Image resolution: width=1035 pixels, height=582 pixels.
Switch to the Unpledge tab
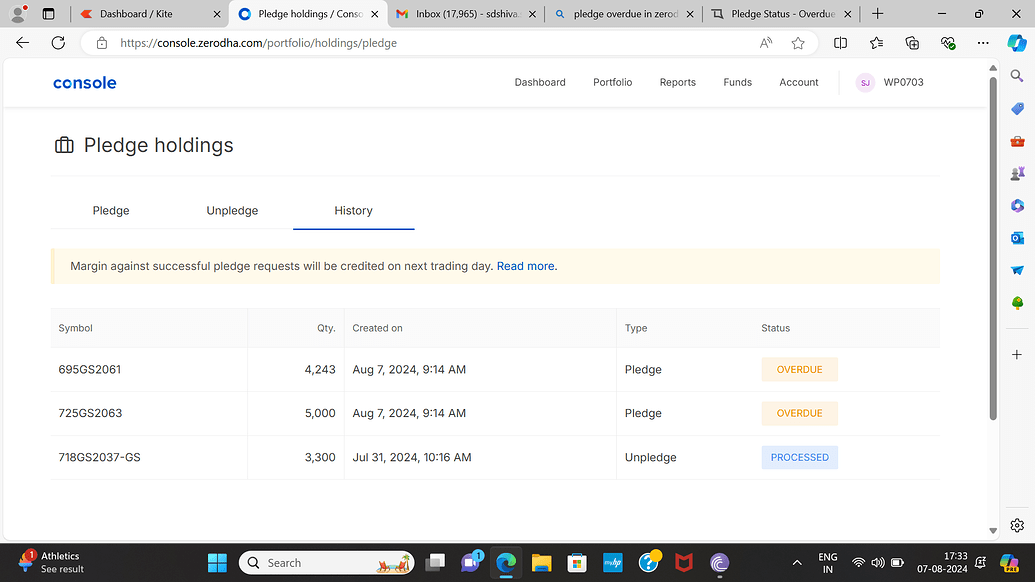(232, 210)
